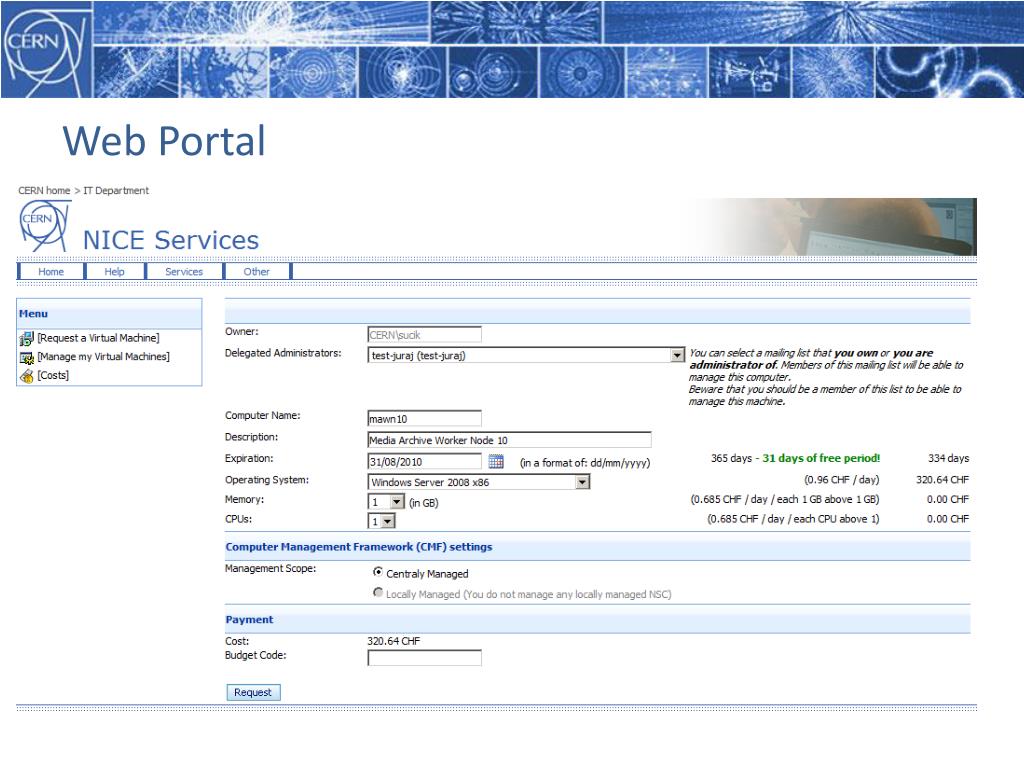1024x768 pixels.
Task: Click the Costs icon in Menu
Action: [x=26, y=376]
